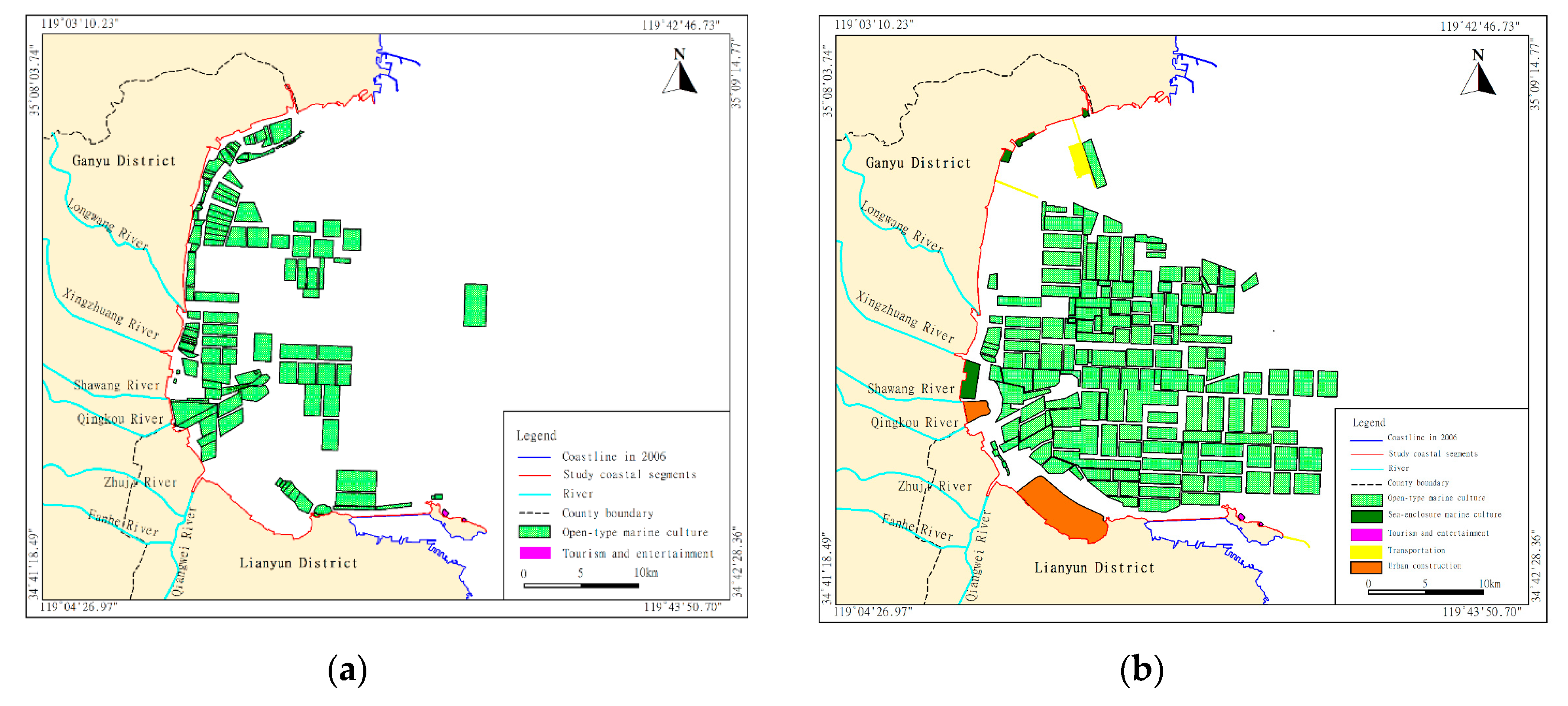This screenshot has height=706, width=1568.
Task: Click the red Study coastal segments line sample in legend (a)
Action: 534,475
